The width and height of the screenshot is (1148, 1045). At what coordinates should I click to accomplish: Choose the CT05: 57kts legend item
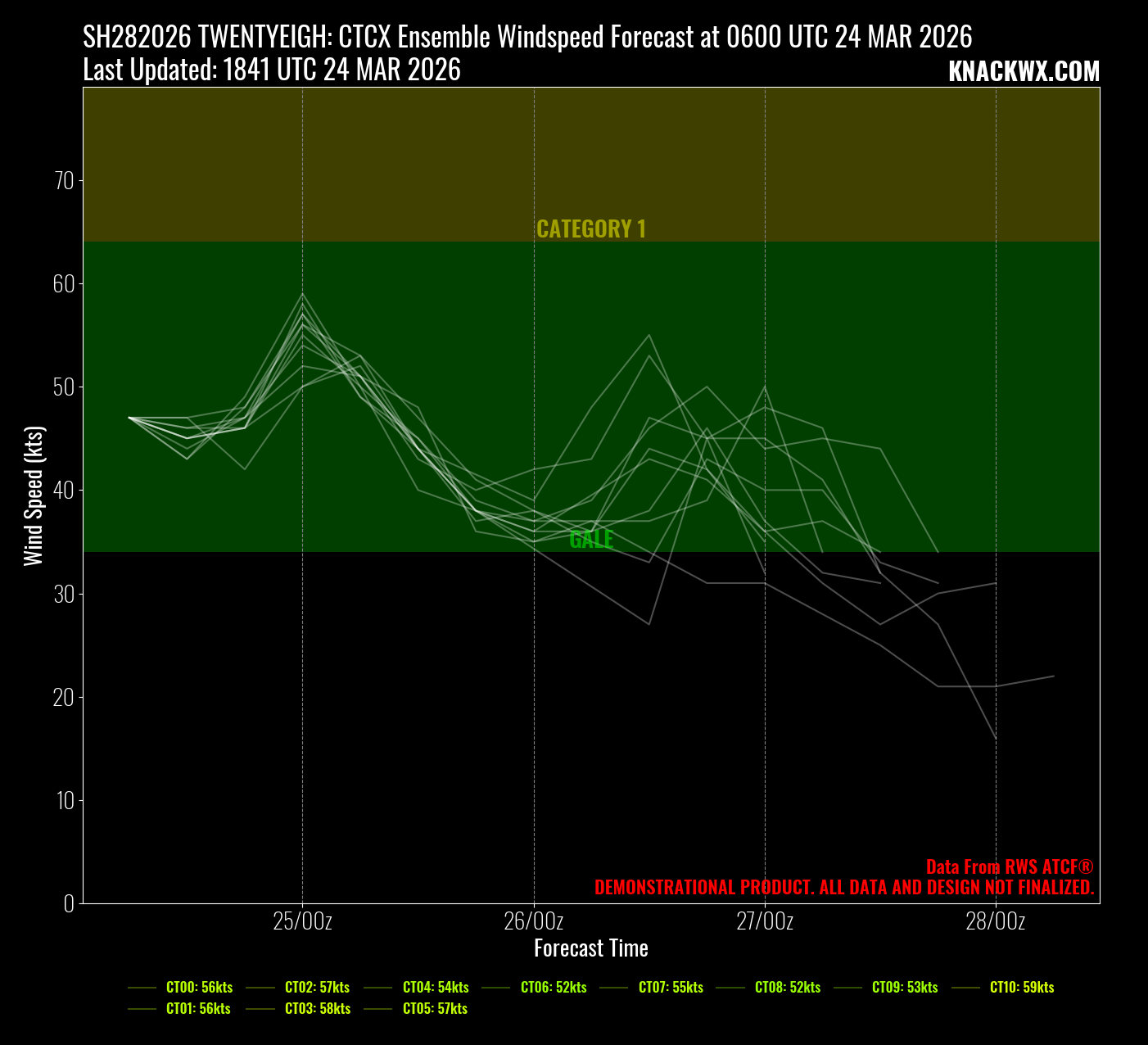click(x=435, y=1009)
